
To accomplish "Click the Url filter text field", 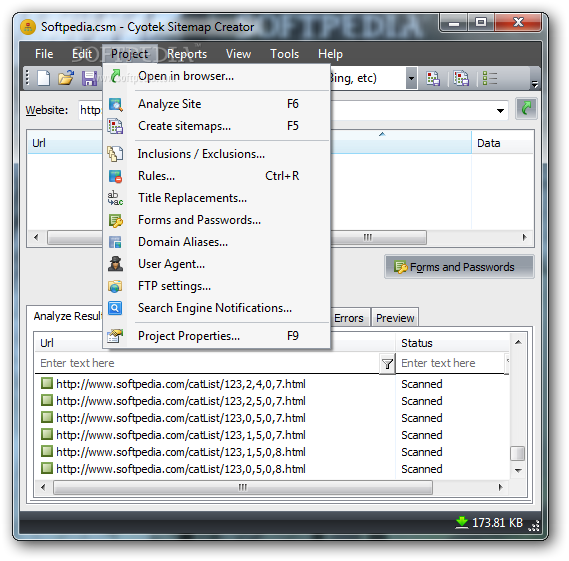I will 208,363.
